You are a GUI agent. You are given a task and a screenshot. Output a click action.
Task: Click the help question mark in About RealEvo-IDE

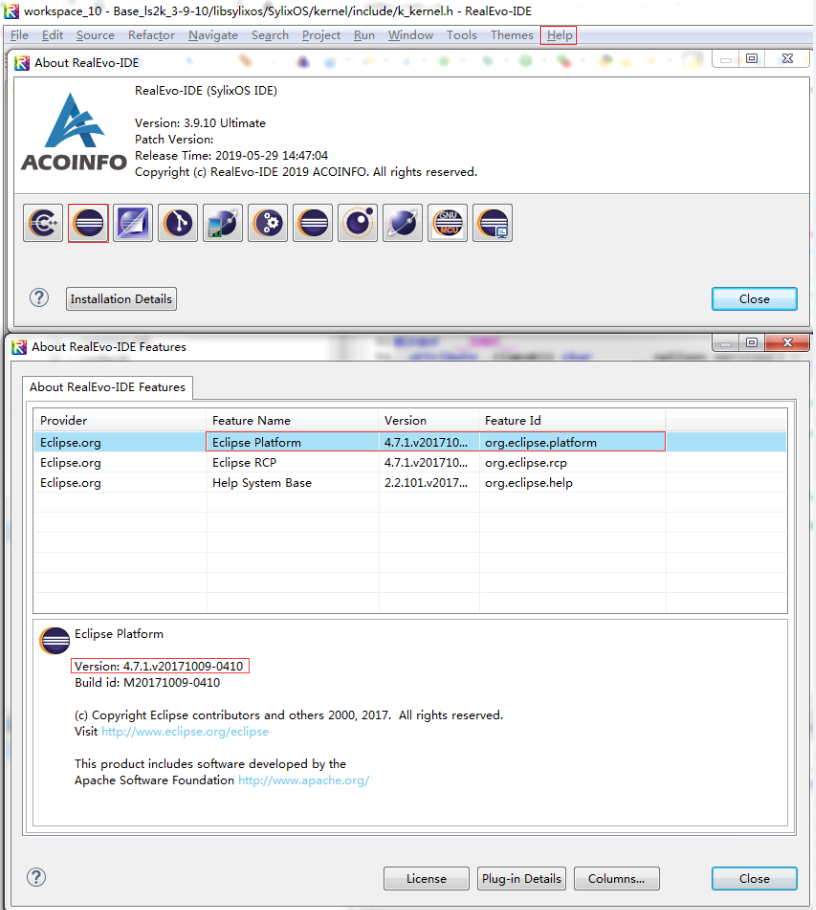(x=39, y=298)
